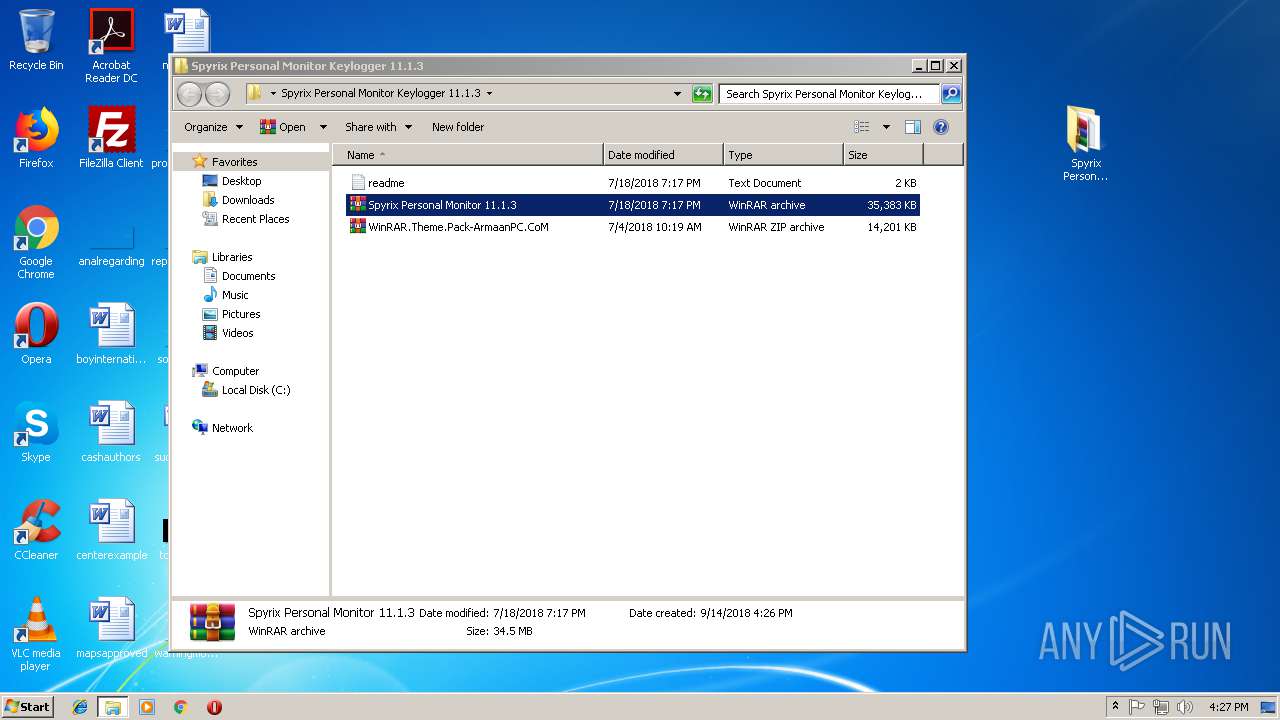Expand the Open button dropdown arrow
Image resolution: width=1280 pixels, height=720 pixels.
pyautogui.click(x=323, y=127)
